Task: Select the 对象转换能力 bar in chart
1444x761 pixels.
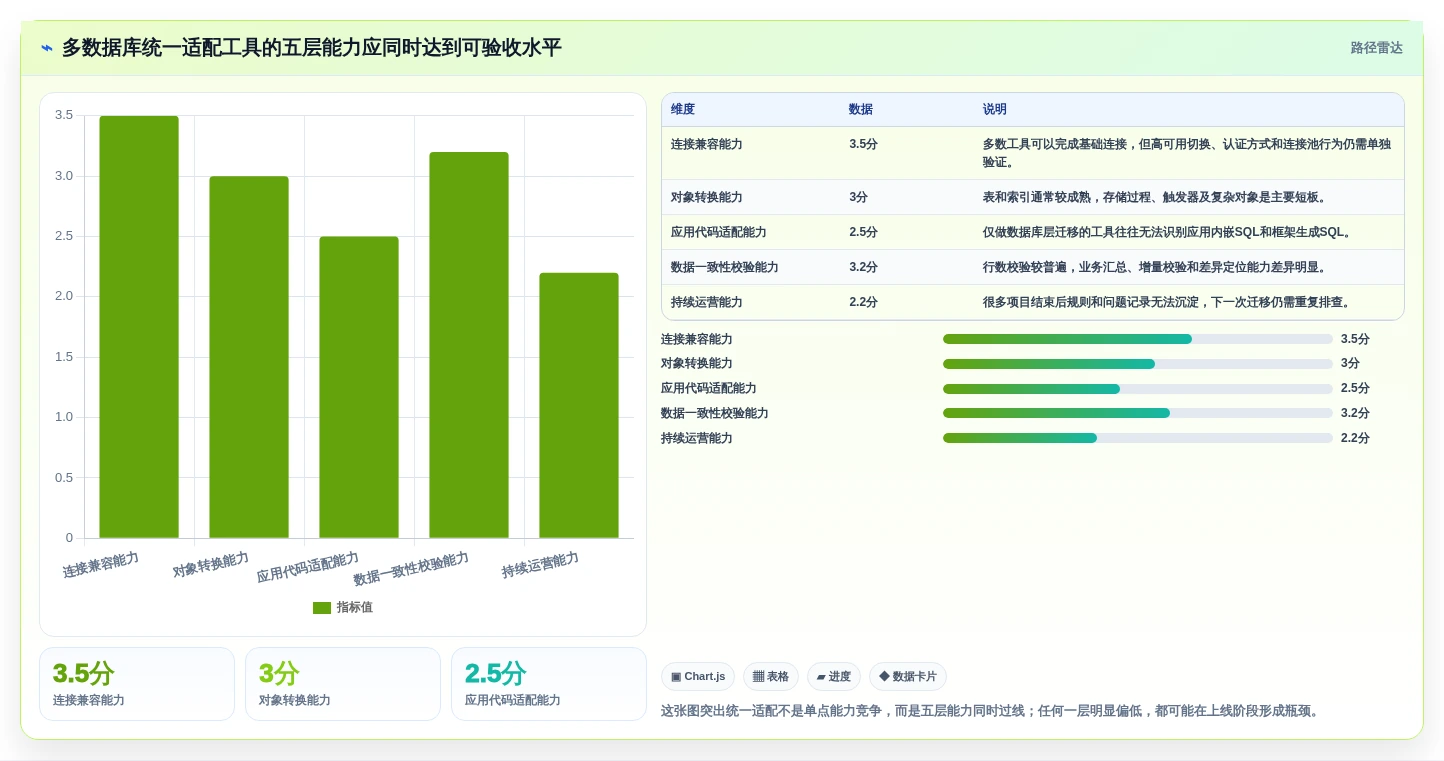Action: tap(249, 357)
